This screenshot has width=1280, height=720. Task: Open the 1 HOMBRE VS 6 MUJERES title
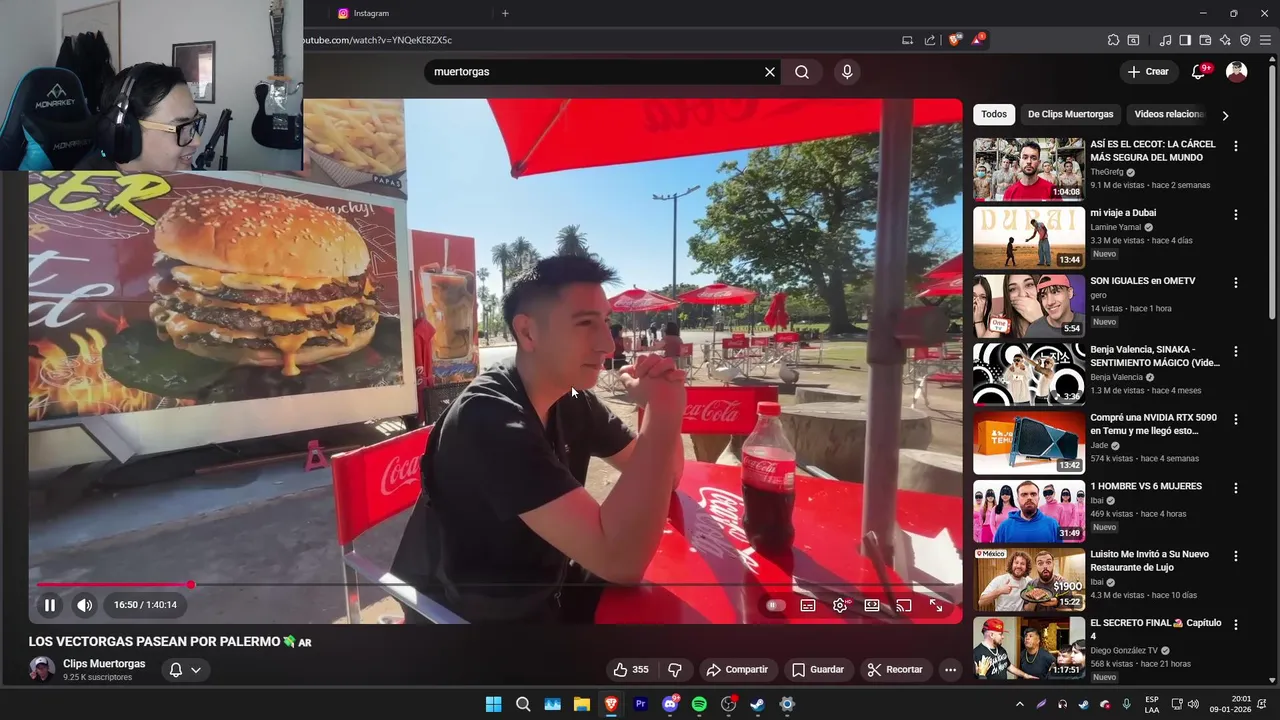(x=1146, y=486)
